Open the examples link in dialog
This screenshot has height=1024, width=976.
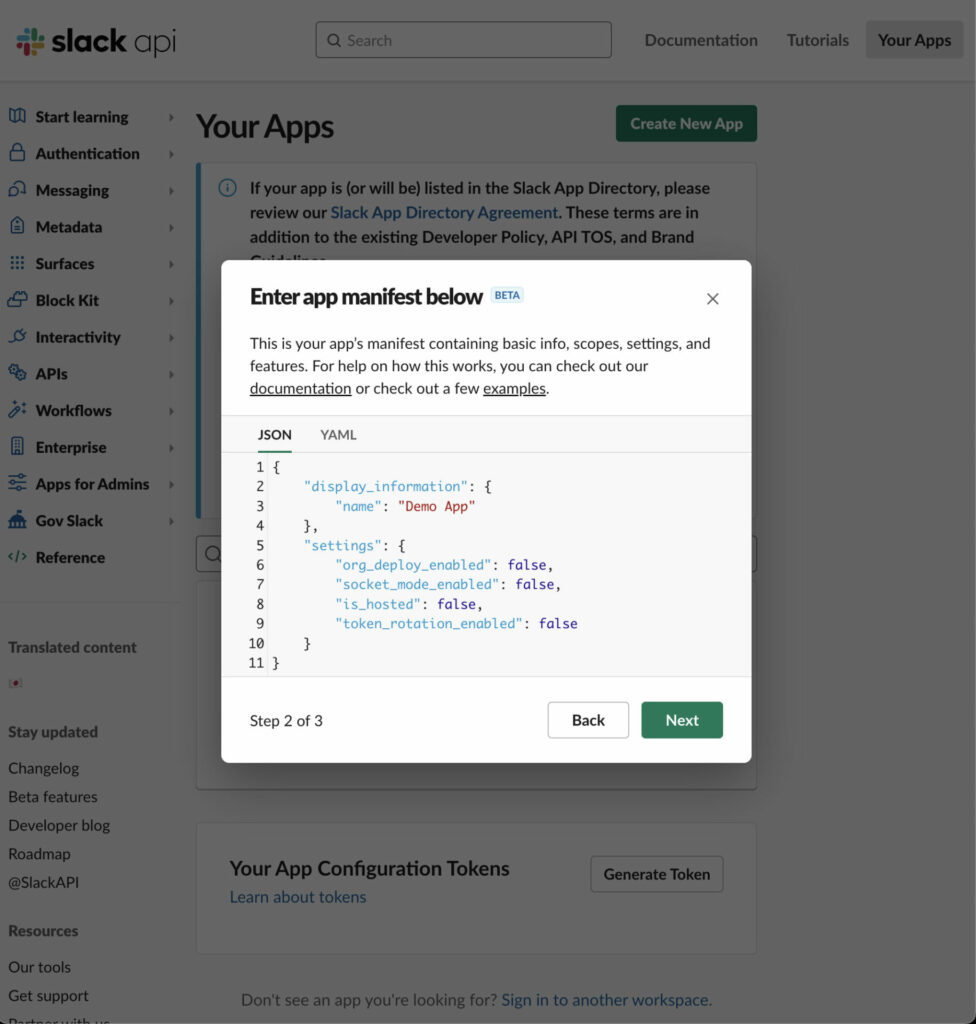pos(514,389)
